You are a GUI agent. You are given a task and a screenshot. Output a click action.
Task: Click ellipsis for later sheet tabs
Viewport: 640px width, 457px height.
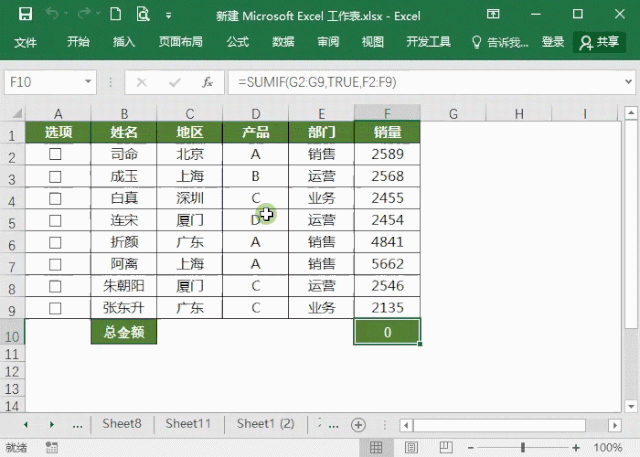click(x=334, y=426)
